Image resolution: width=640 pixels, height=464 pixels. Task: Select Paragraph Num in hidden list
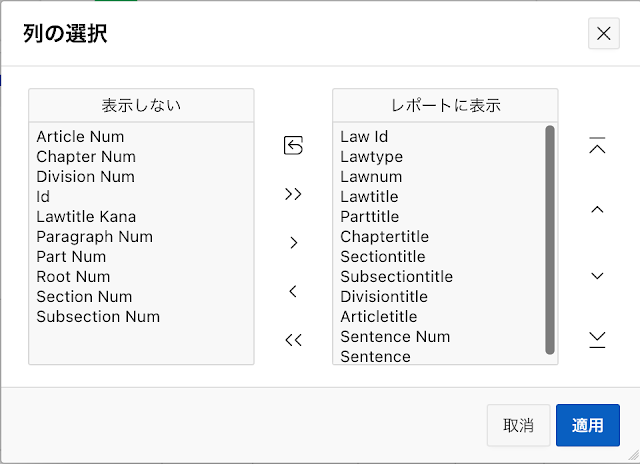point(94,237)
